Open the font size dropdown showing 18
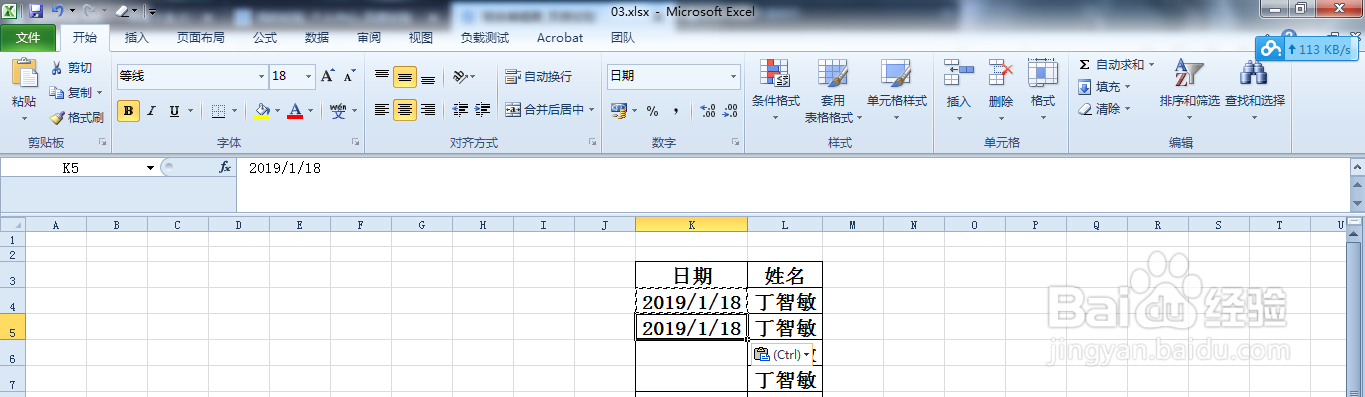 coord(309,76)
